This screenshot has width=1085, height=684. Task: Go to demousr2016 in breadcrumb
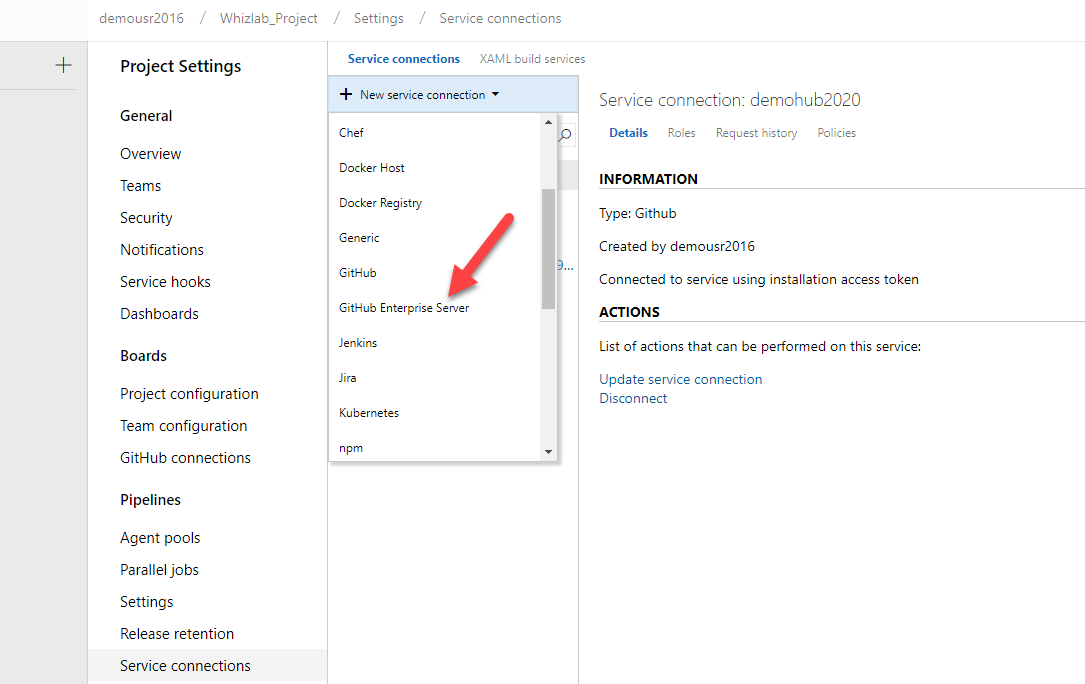141,18
